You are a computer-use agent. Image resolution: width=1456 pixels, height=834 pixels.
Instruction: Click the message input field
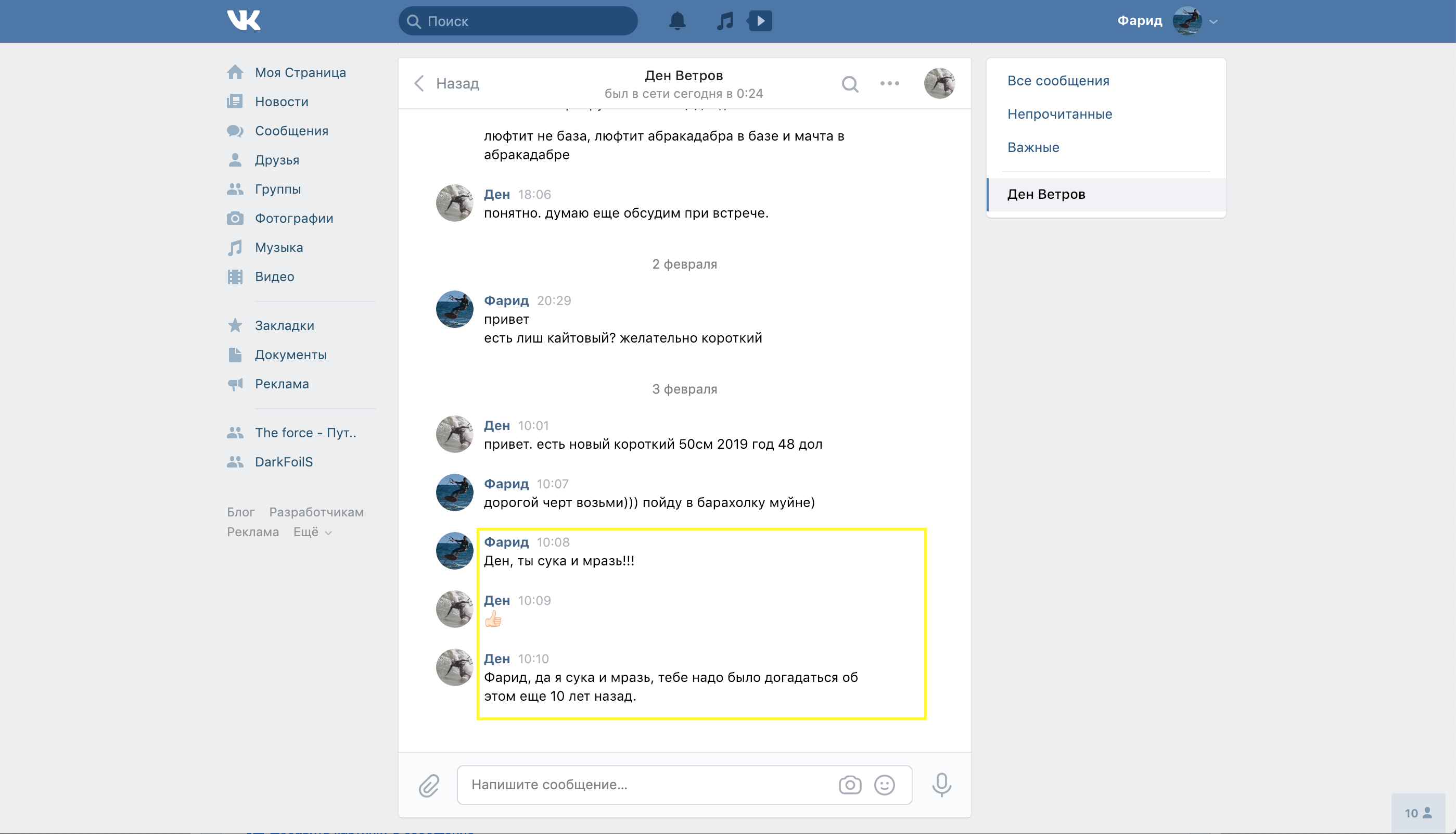tap(647, 785)
